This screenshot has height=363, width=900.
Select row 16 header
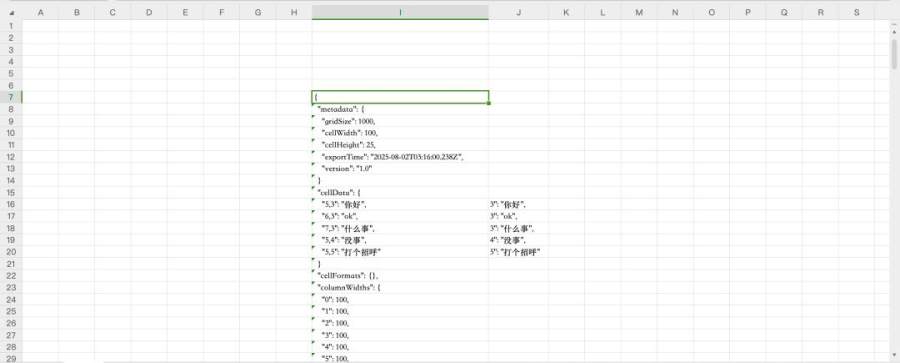[x=11, y=204]
